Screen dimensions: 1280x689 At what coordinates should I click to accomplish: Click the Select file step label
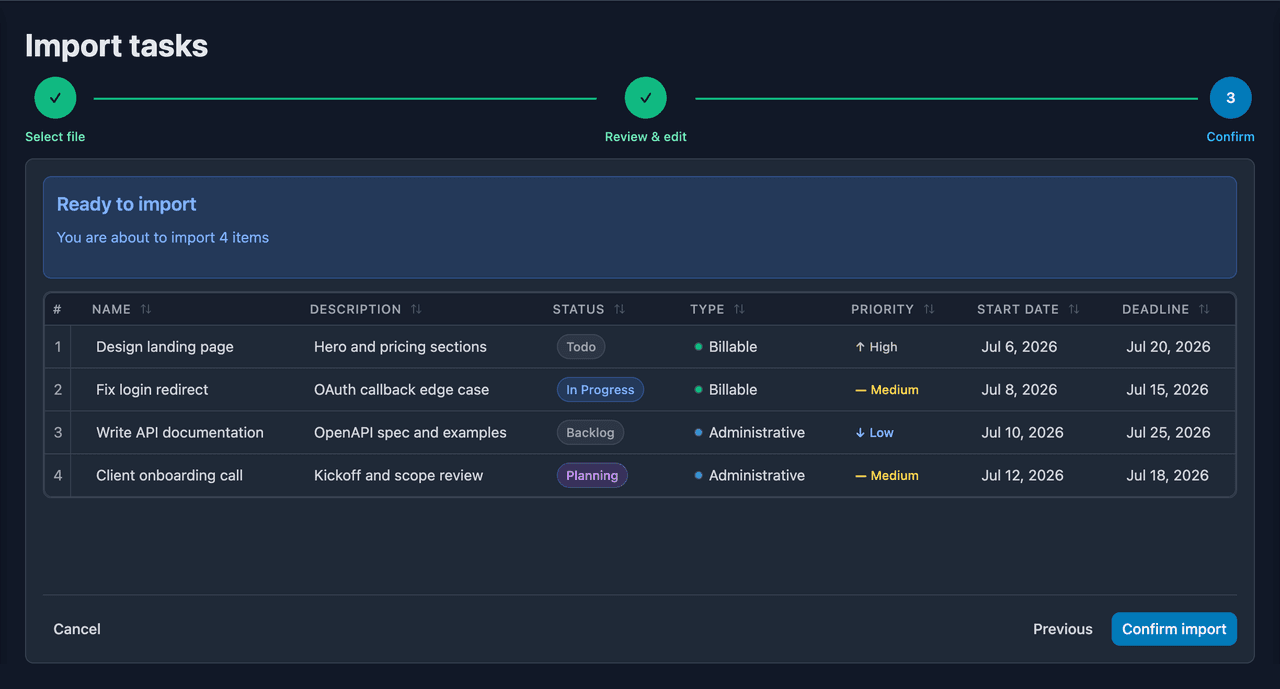(x=55, y=137)
